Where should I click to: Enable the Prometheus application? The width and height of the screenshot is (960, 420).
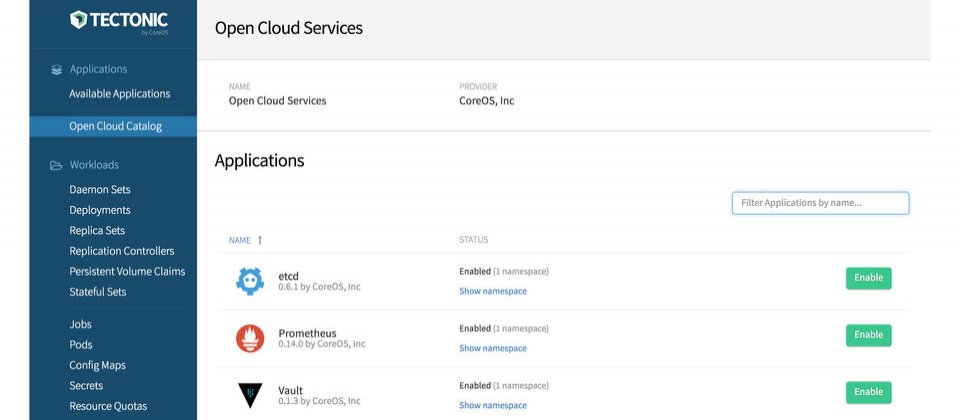tap(868, 335)
